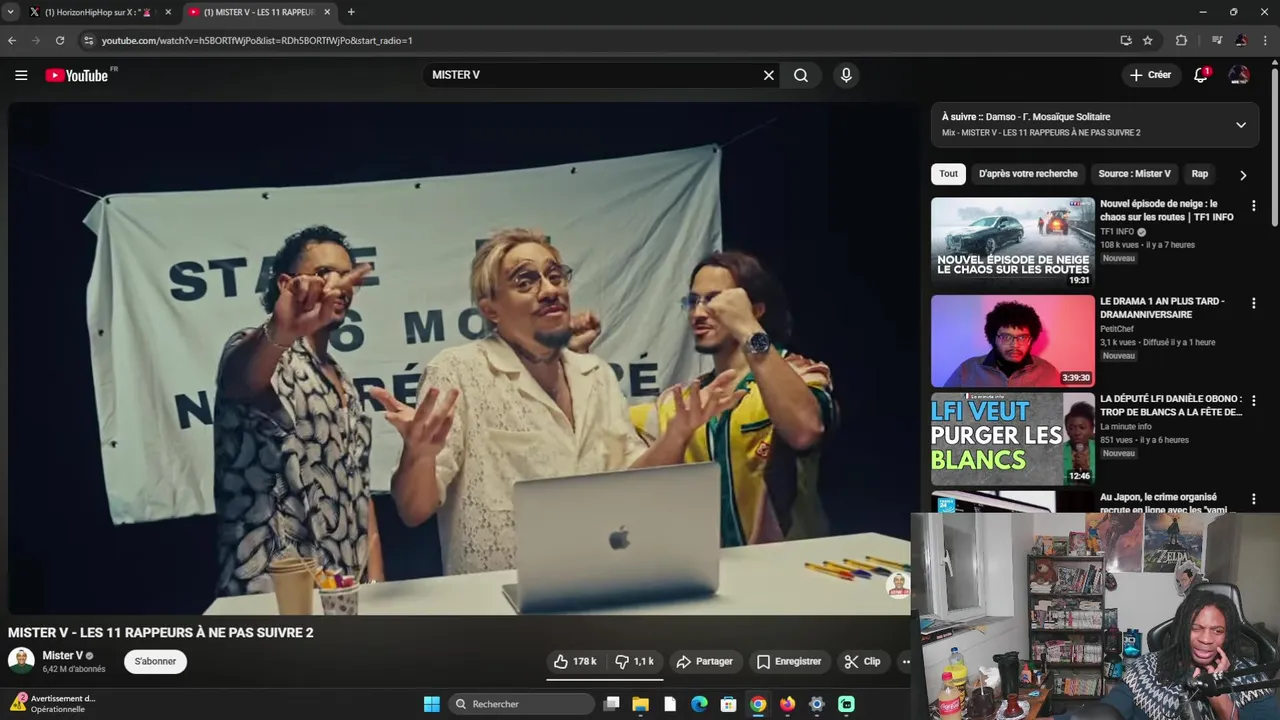Screen dimensions: 1280x720
Task: Click the Windows Rechercher search box
Action: click(520, 704)
